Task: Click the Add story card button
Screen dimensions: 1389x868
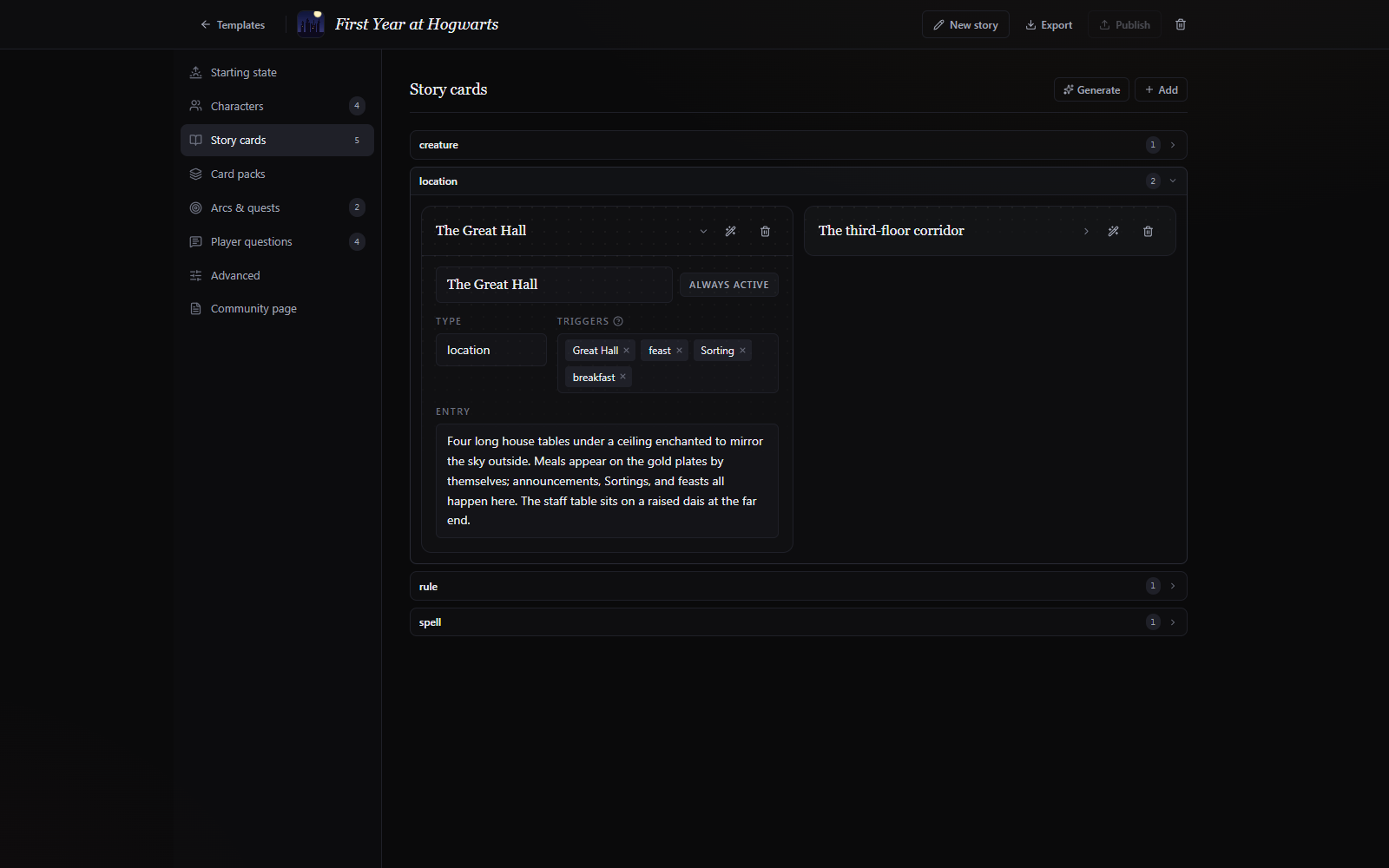Action: [1161, 89]
